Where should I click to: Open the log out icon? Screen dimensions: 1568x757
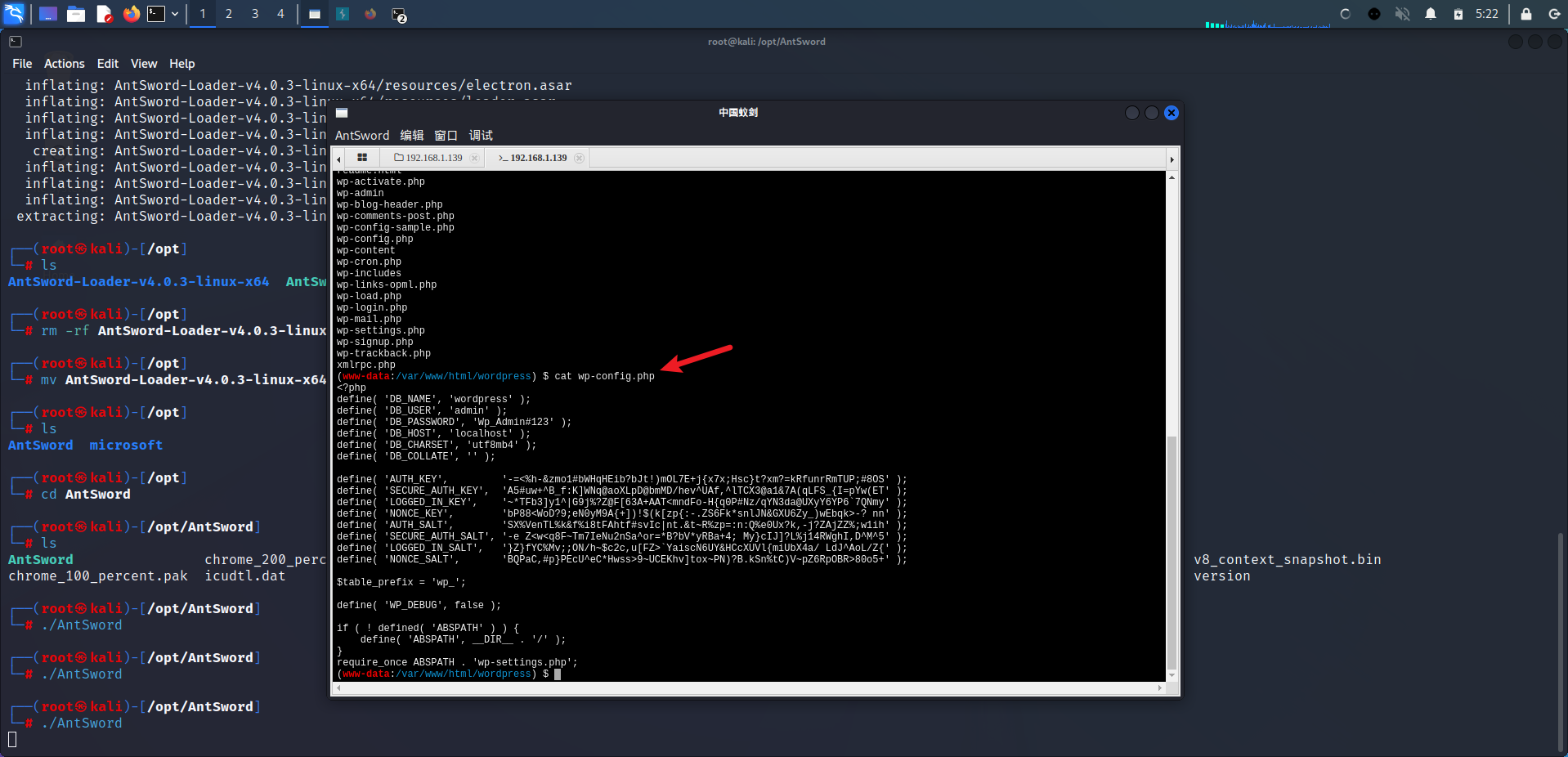coord(1554,14)
